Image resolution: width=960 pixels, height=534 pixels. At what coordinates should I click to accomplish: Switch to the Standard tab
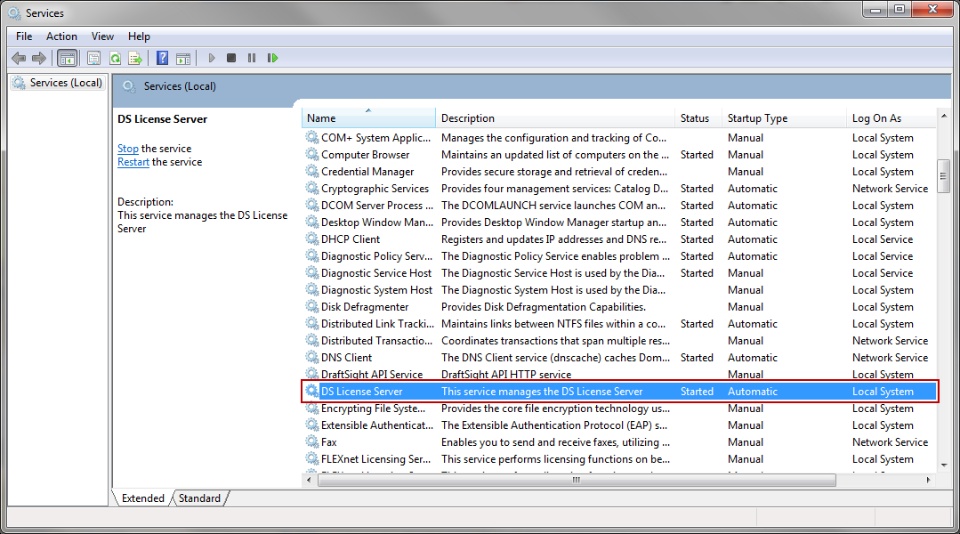200,498
